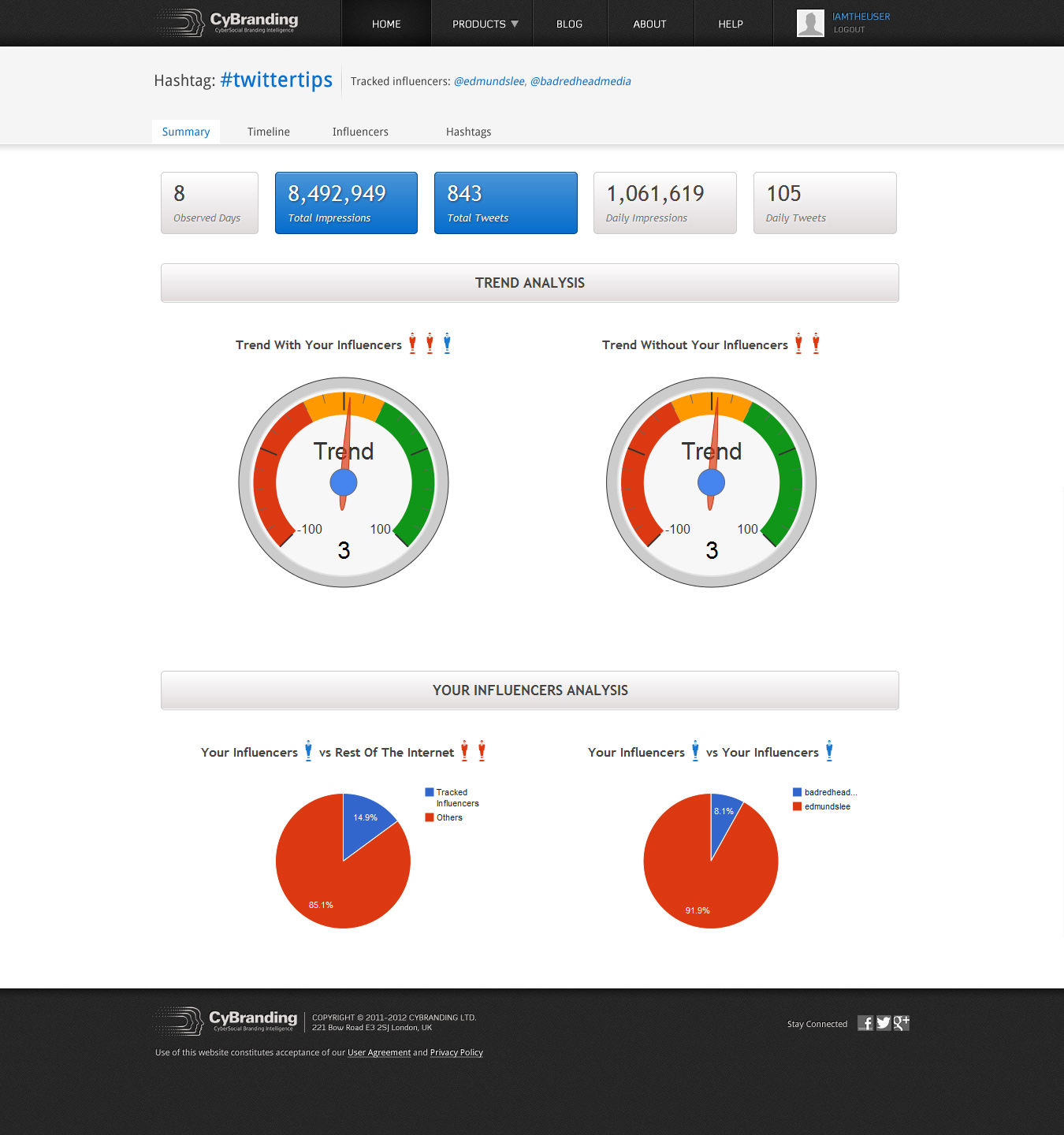
Task: Click the Facebook icon in footer
Action: point(865,1023)
